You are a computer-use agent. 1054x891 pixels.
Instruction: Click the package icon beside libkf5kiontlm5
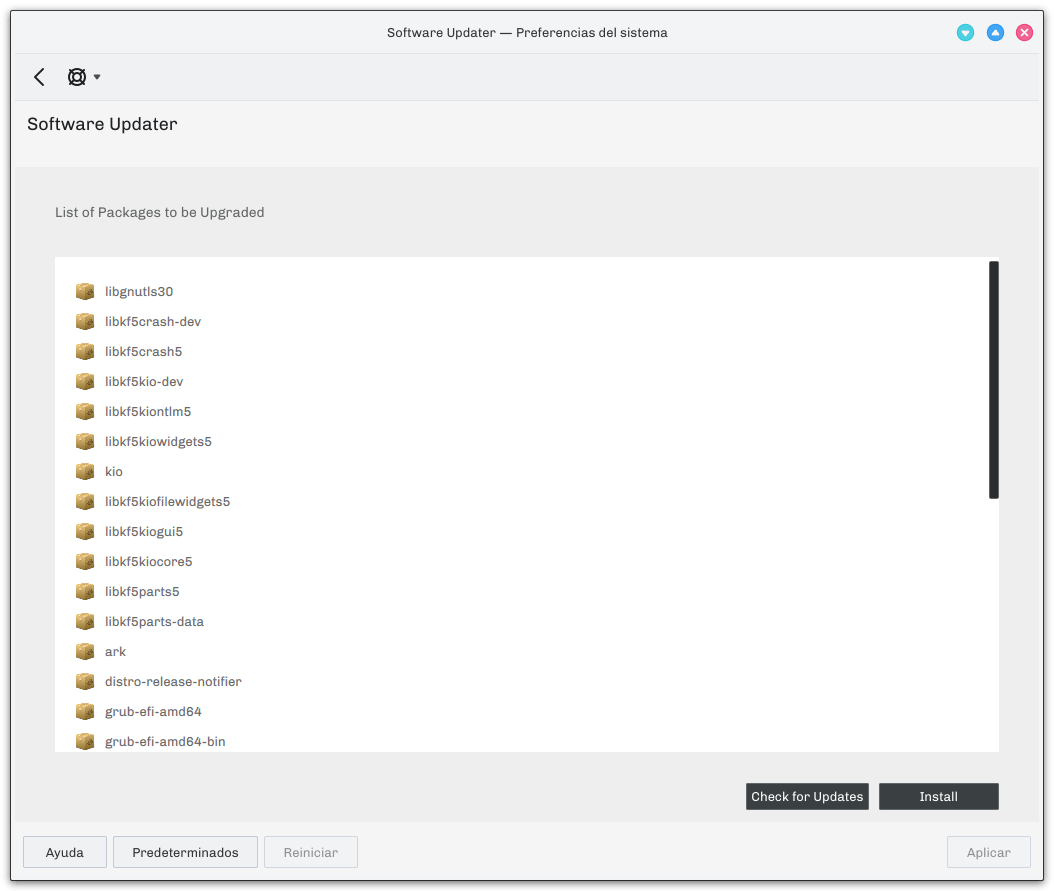[85, 412]
